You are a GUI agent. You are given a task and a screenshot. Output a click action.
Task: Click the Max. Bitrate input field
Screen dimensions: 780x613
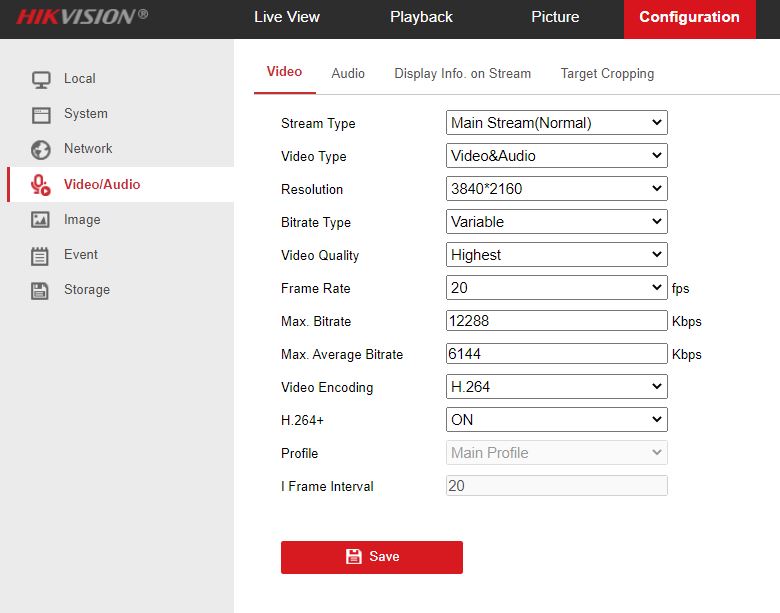[x=556, y=321]
